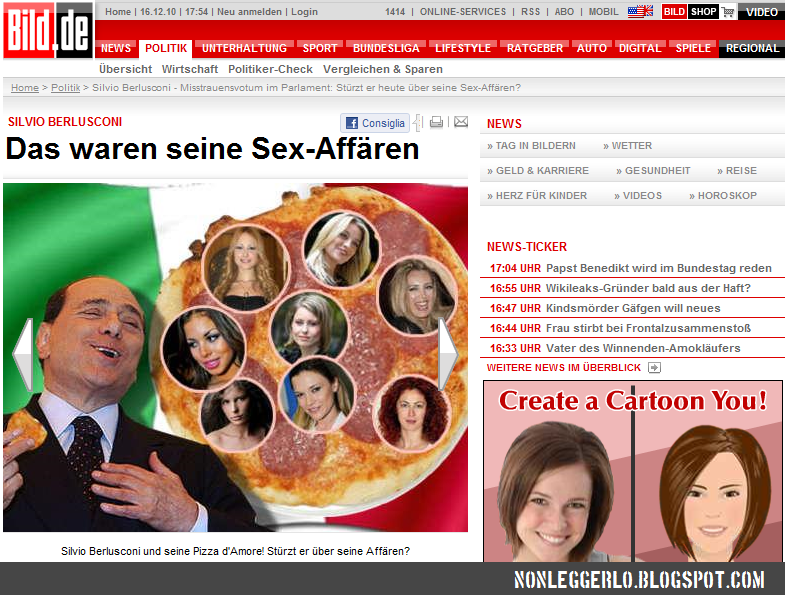Click headline Das waren seine Sex-Affären

[x=212, y=149]
